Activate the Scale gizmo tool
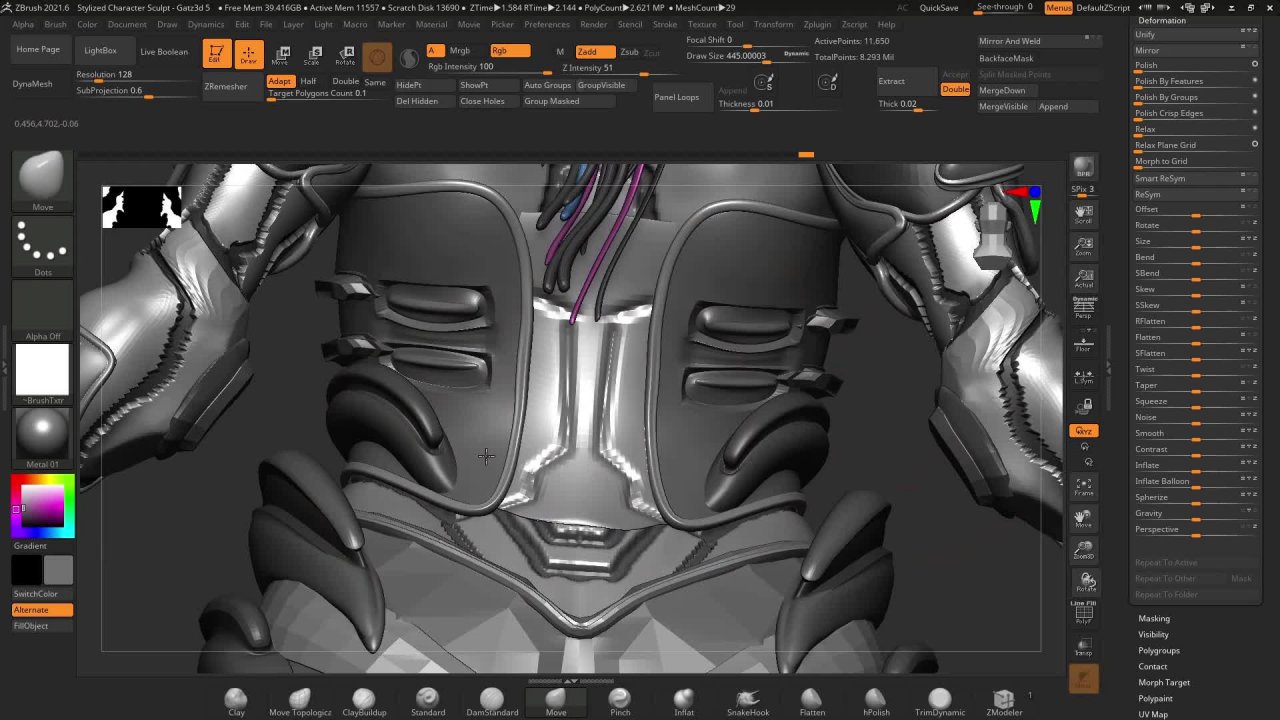1280x720 pixels. pyautogui.click(x=314, y=55)
